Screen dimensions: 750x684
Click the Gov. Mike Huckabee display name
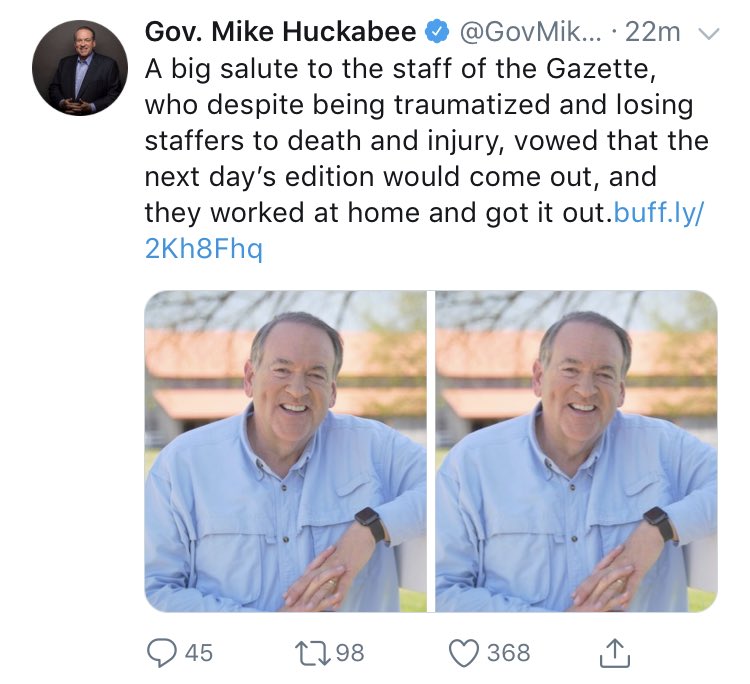pyautogui.click(x=281, y=32)
